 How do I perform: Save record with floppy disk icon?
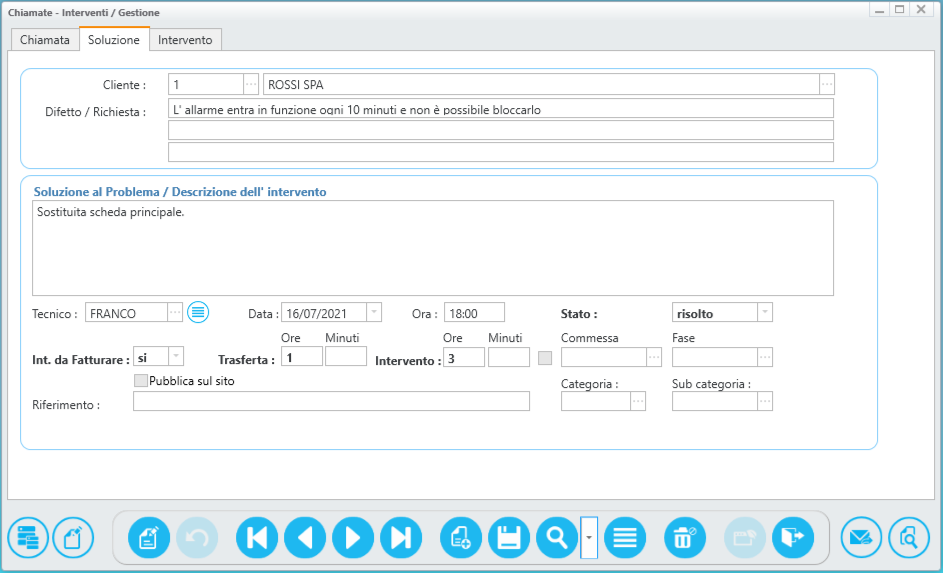(x=509, y=538)
